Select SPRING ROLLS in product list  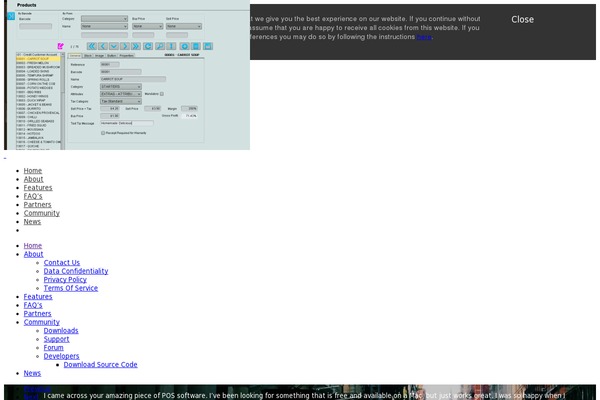(x=38, y=80)
